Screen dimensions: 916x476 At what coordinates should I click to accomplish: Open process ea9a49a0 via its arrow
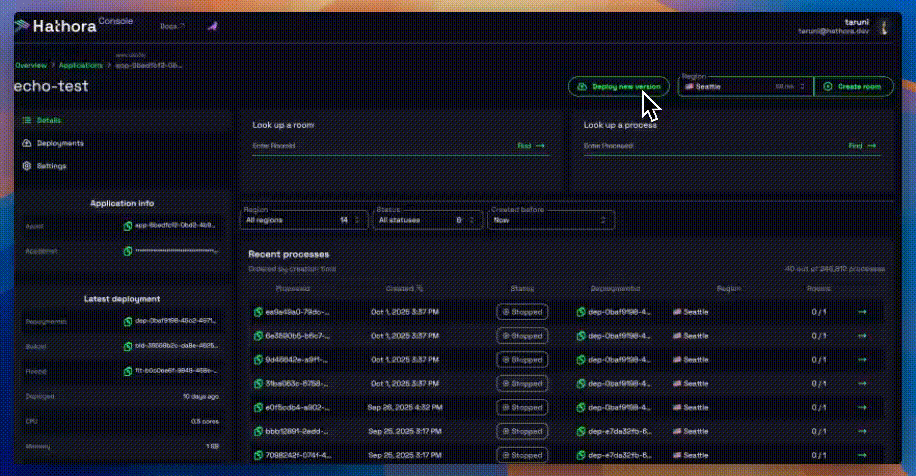coord(862,312)
